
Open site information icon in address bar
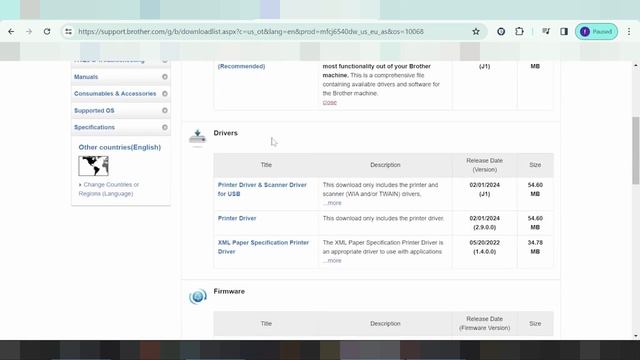69,31
